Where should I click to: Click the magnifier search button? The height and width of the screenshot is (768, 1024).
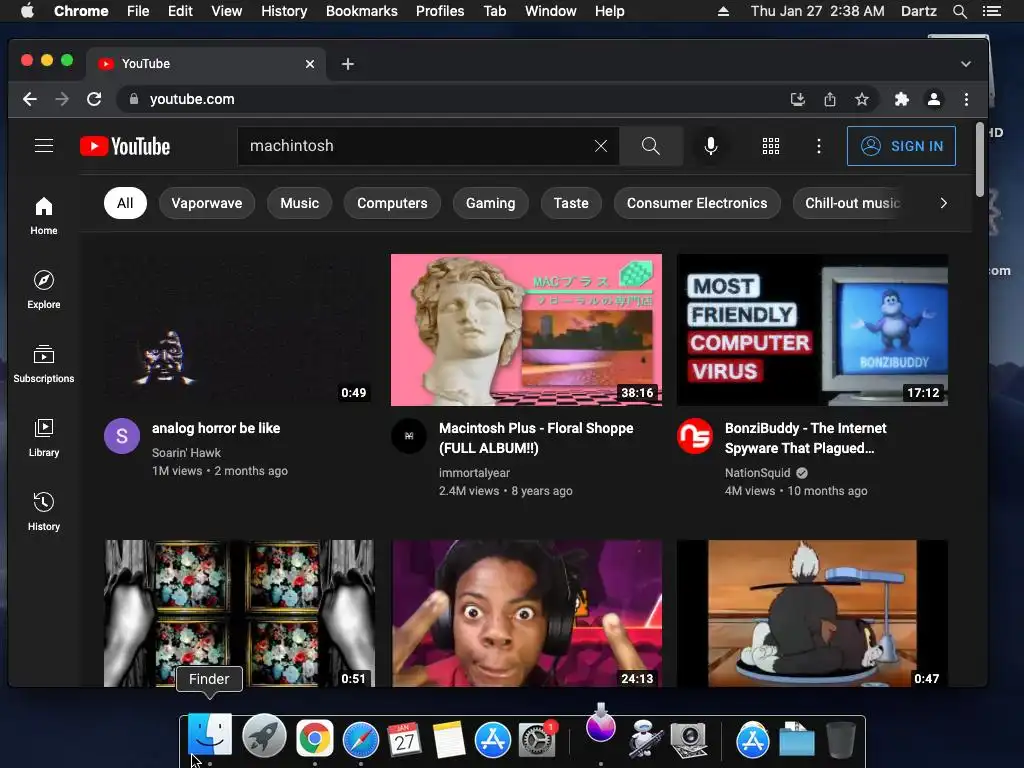[650, 146]
